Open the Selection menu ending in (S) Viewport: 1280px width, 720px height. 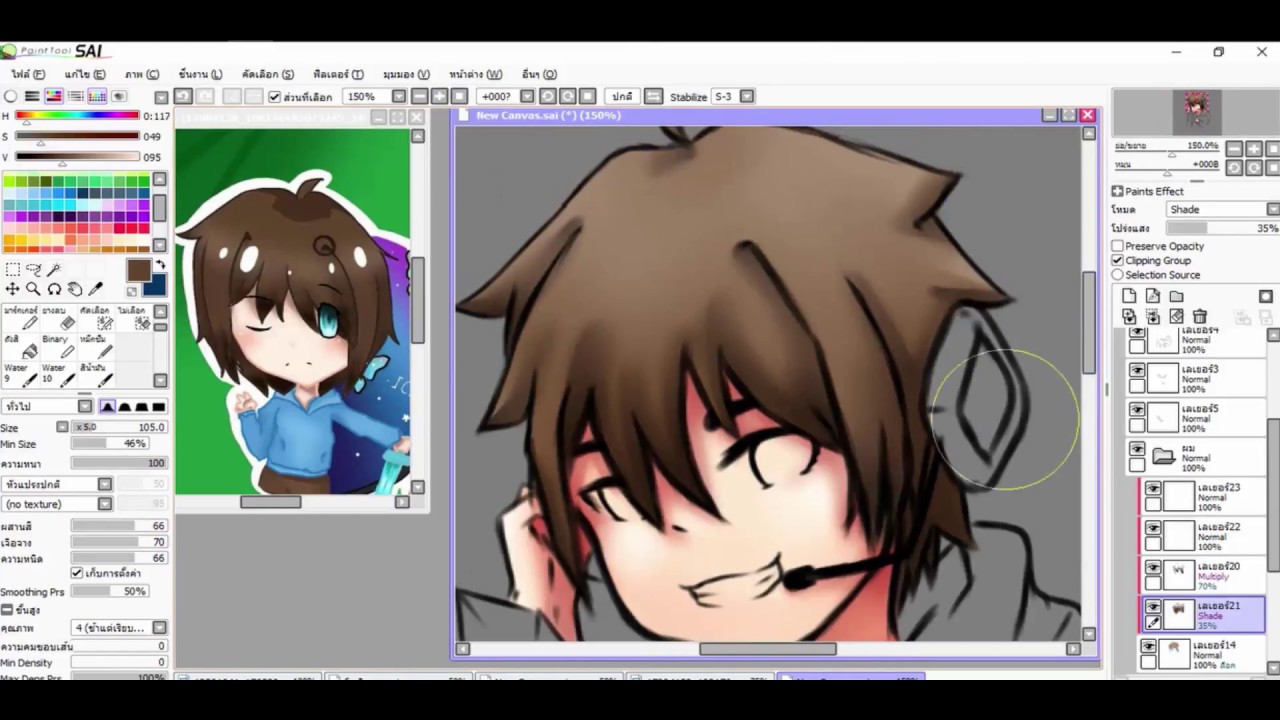click(268, 74)
